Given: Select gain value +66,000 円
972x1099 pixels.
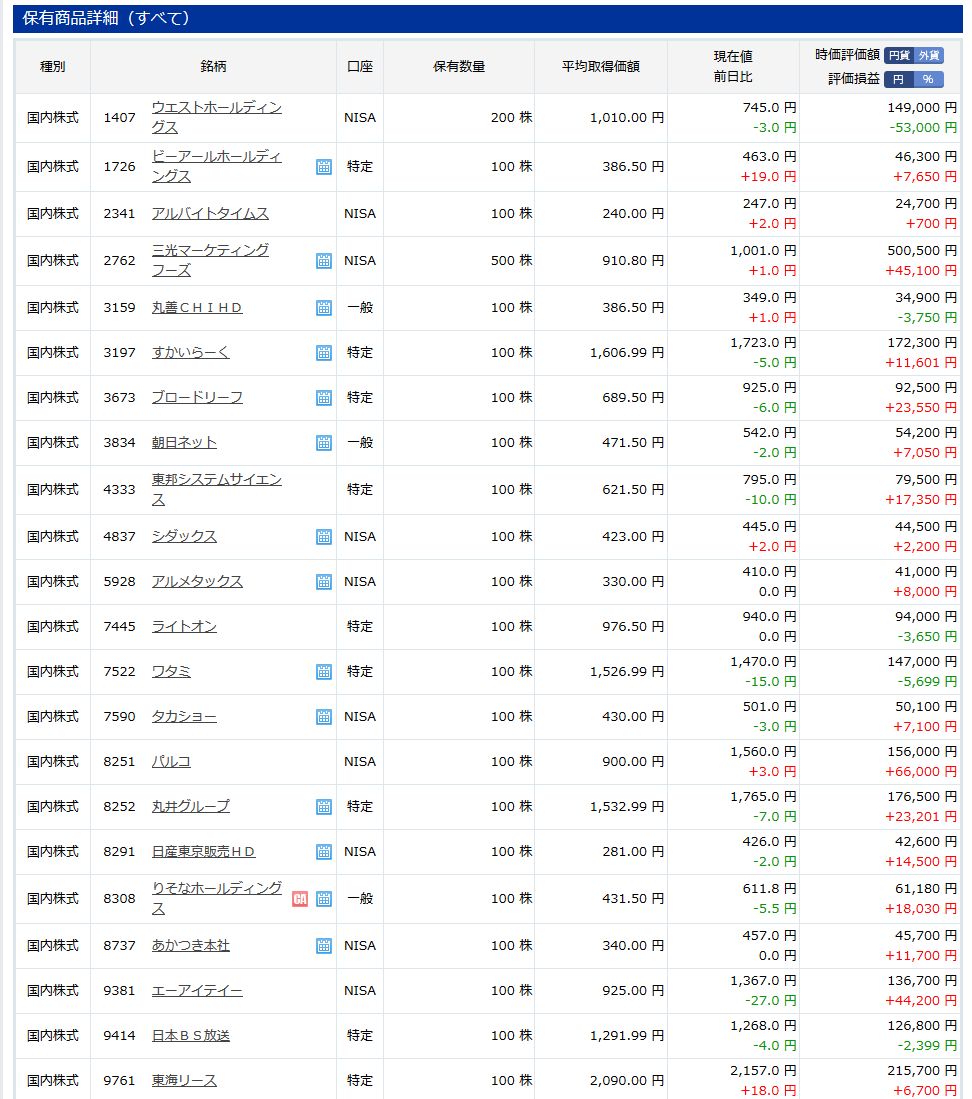Looking at the screenshot, I should click(921, 772).
